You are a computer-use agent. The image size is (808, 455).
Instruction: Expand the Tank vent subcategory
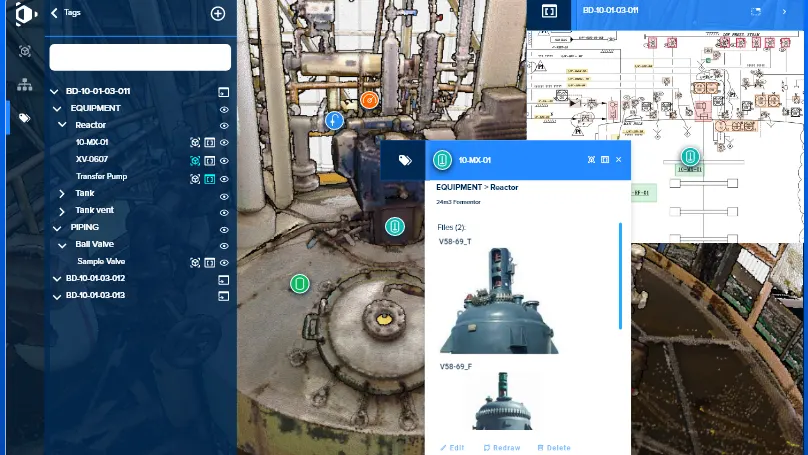pos(62,211)
